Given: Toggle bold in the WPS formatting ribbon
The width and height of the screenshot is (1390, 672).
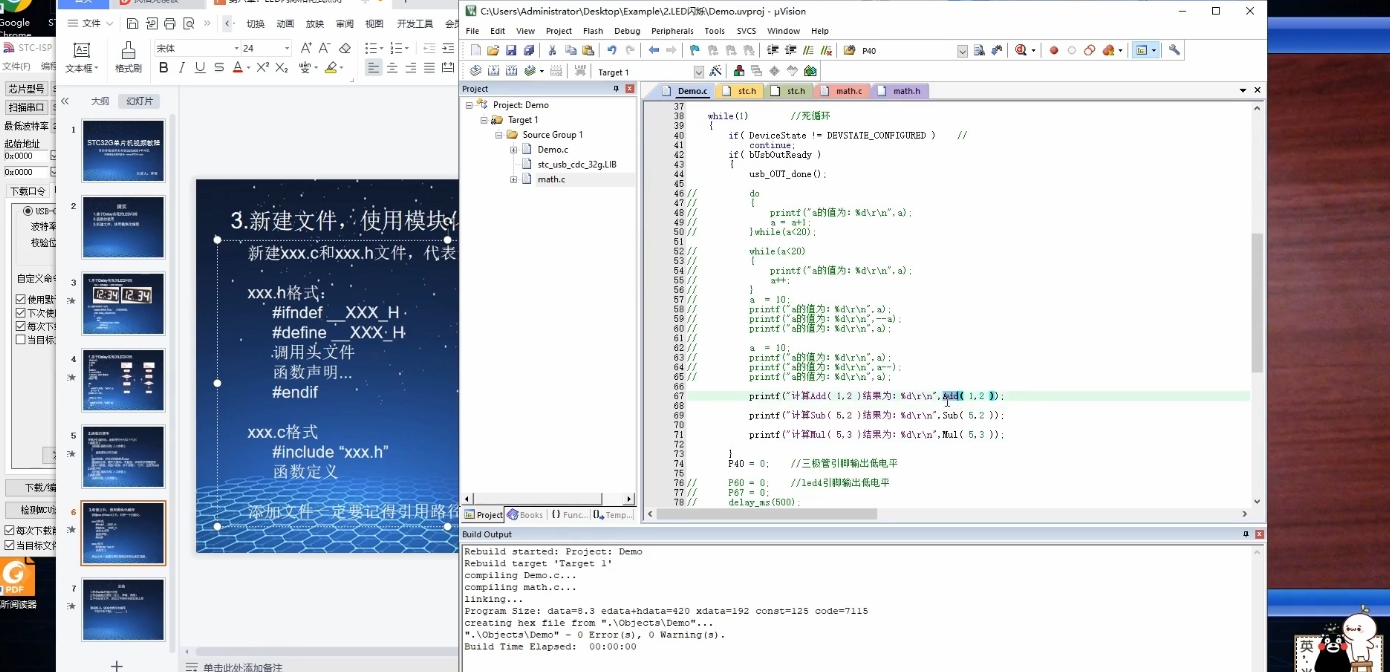Looking at the screenshot, I should (x=164, y=68).
